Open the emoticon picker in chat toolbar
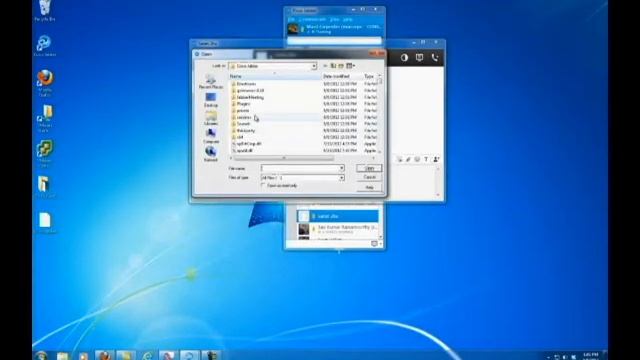This screenshot has height=360, width=640. pyautogui.click(x=417, y=159)
